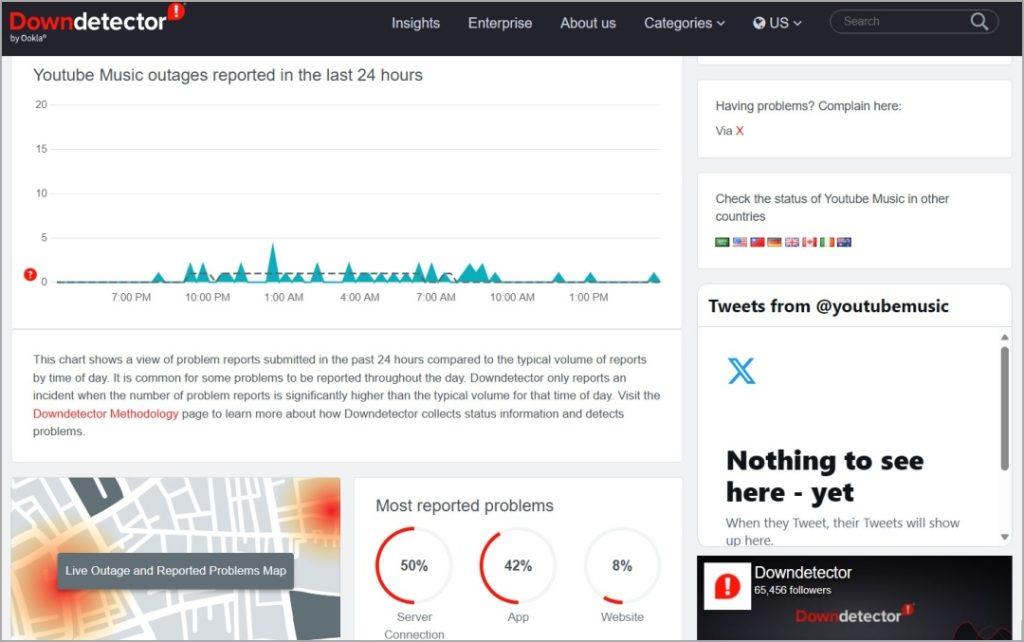
Task: Open the US country selector dropdown
Action: 777,23
